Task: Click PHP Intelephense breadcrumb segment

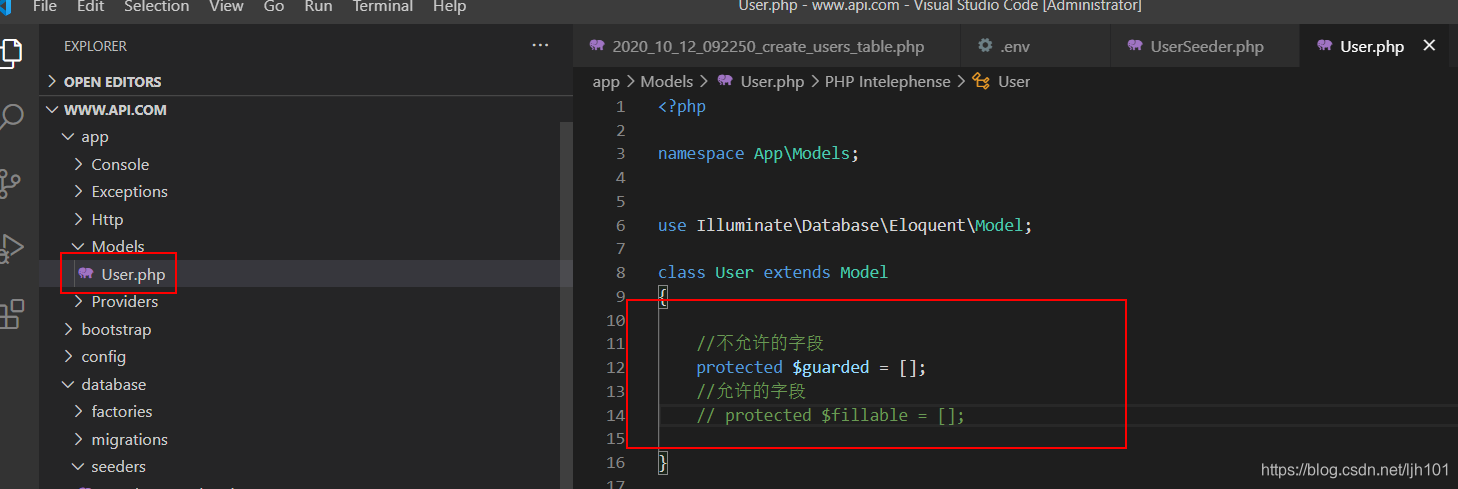Action: [887, 82]
